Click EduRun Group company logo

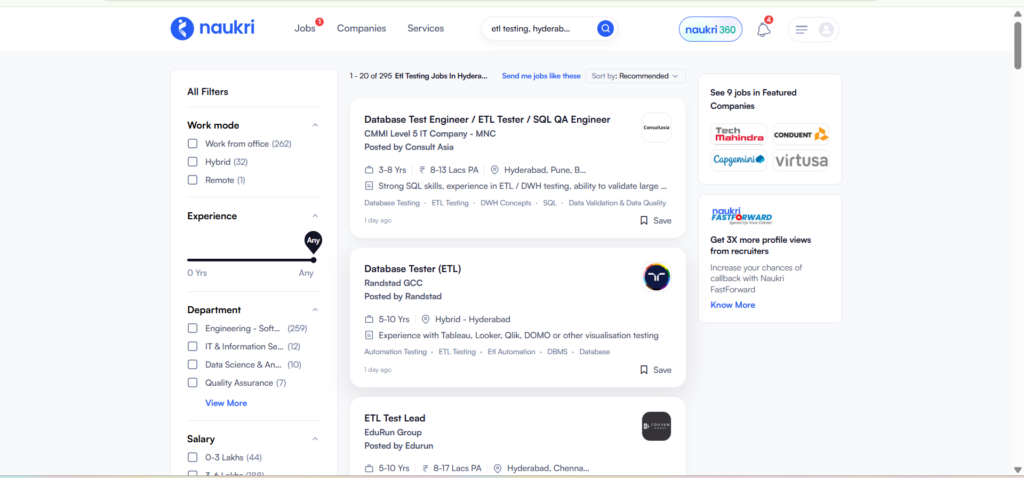pos(656,426)
